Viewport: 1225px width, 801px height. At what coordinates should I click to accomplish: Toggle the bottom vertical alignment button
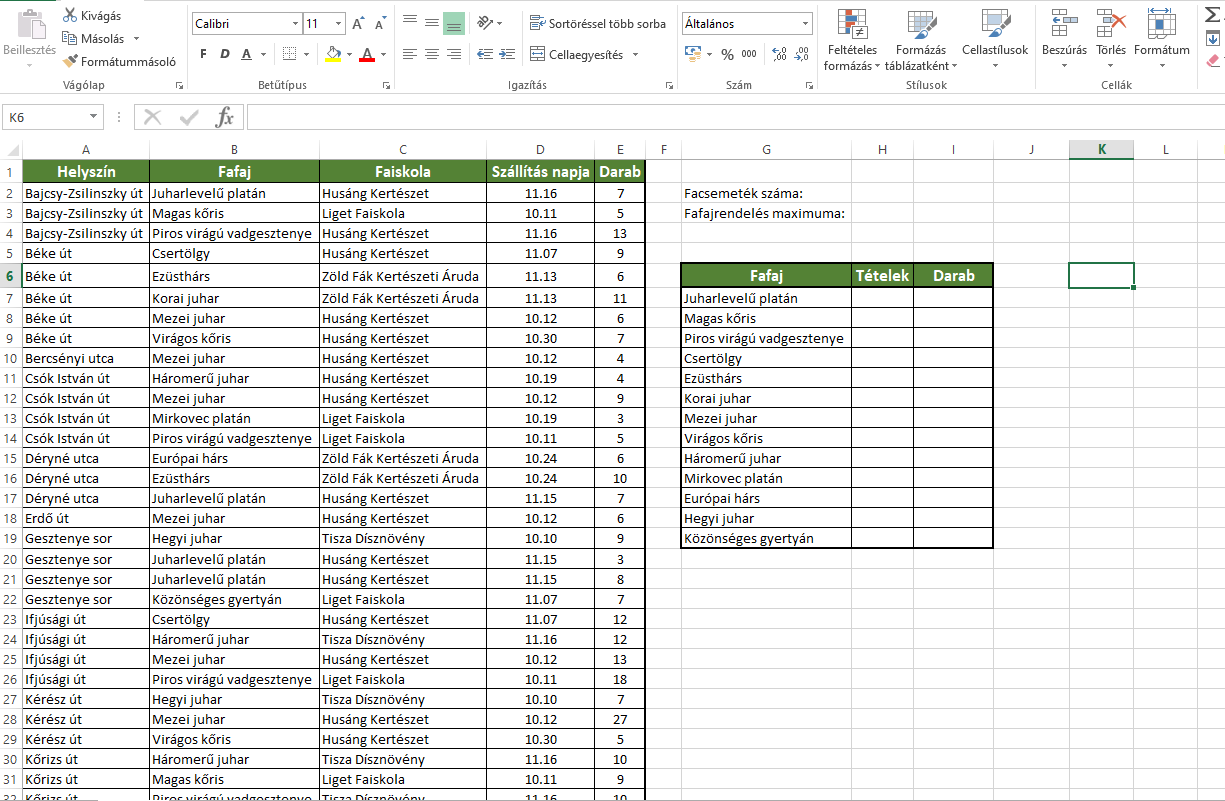click(454, 23)
